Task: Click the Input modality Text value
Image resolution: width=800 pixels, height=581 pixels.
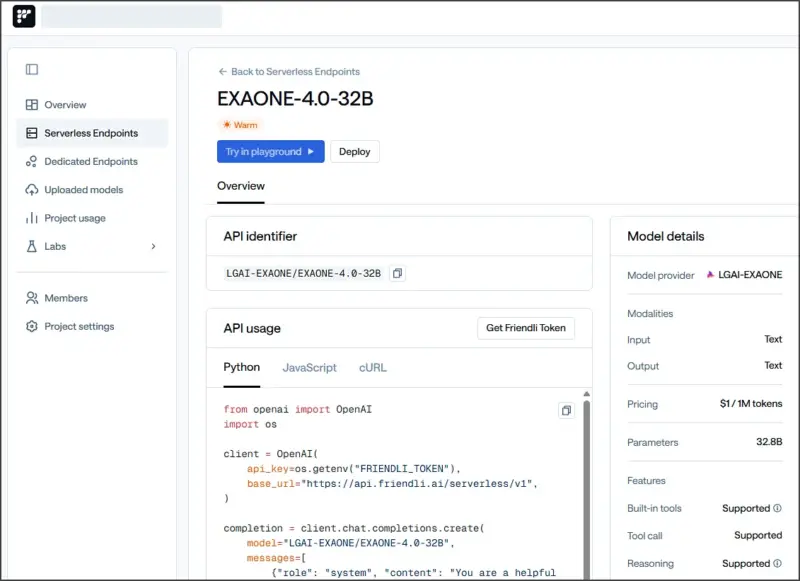Action: 773,339
